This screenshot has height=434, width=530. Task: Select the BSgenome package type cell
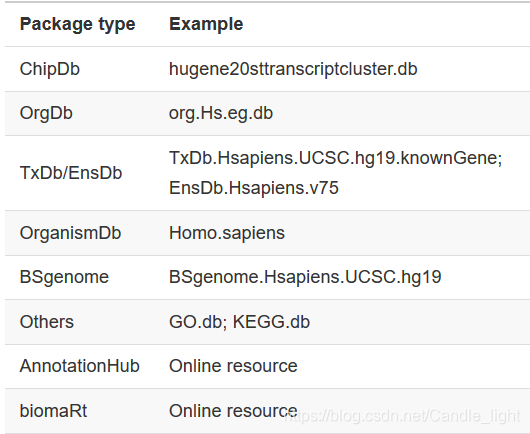click(x=64, y=277)
